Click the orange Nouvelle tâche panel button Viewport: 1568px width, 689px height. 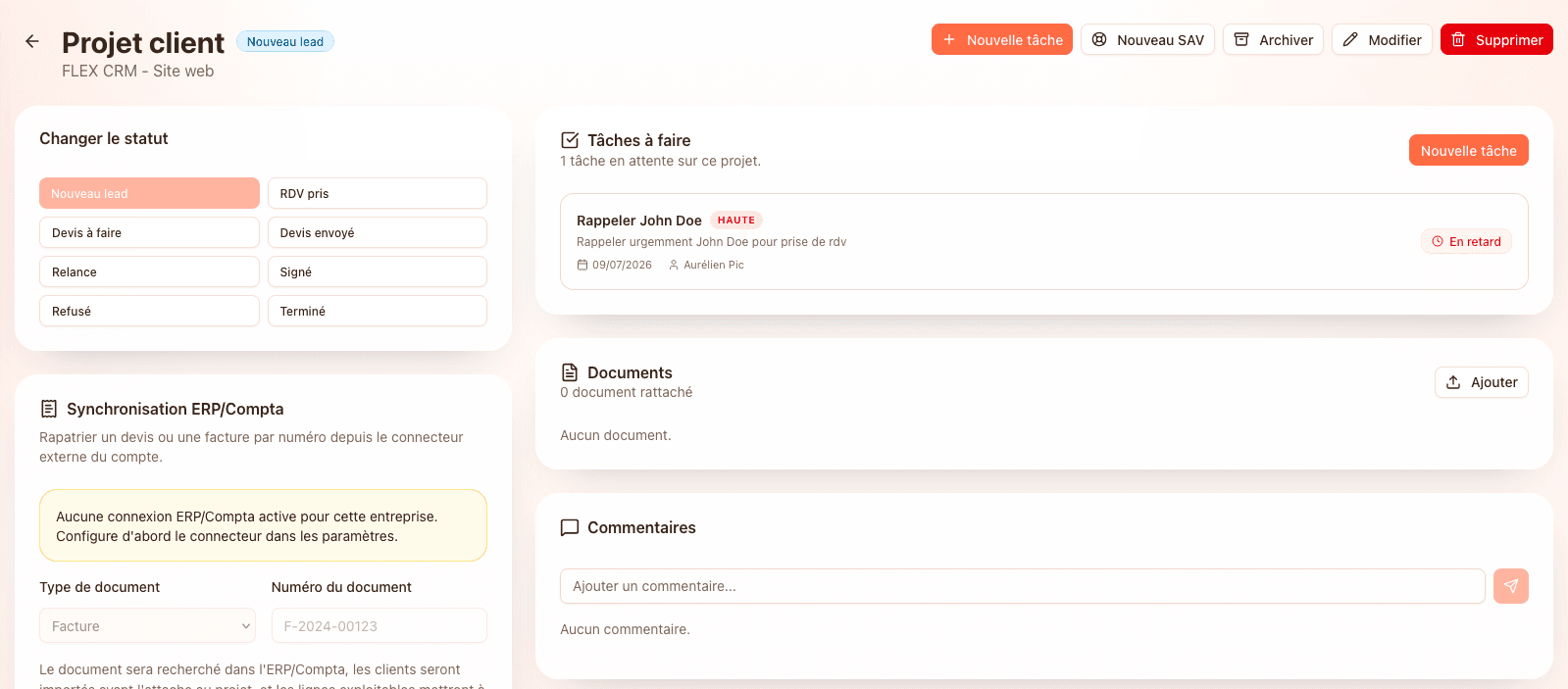[x=1468, y=150]
